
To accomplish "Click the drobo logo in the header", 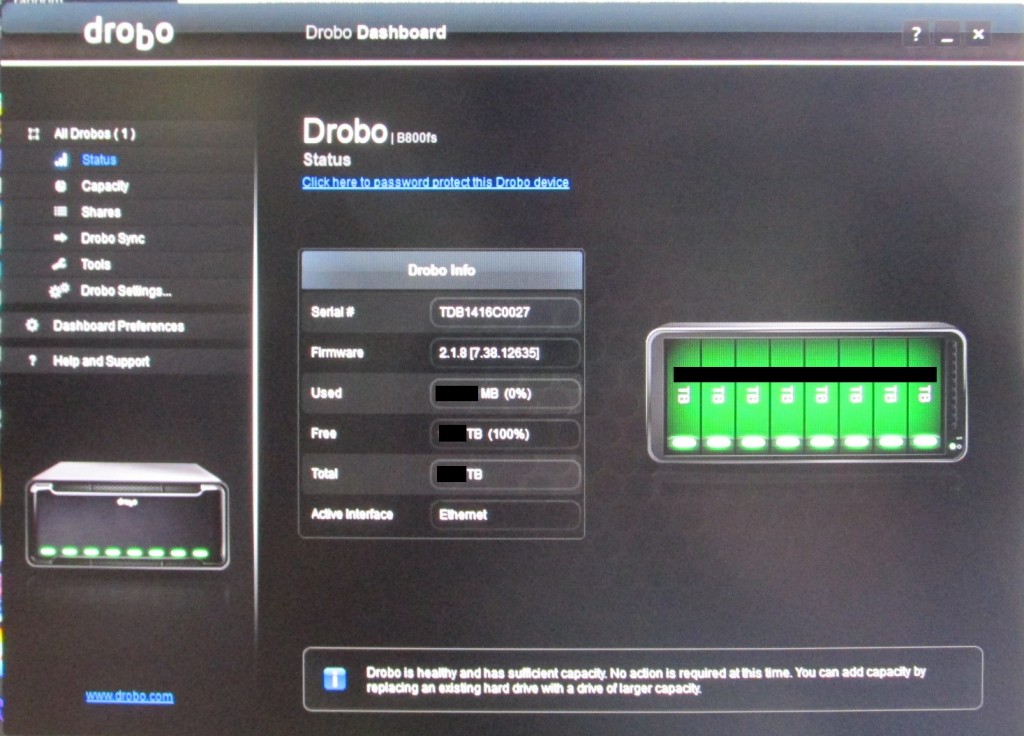I will pos(129,33).
